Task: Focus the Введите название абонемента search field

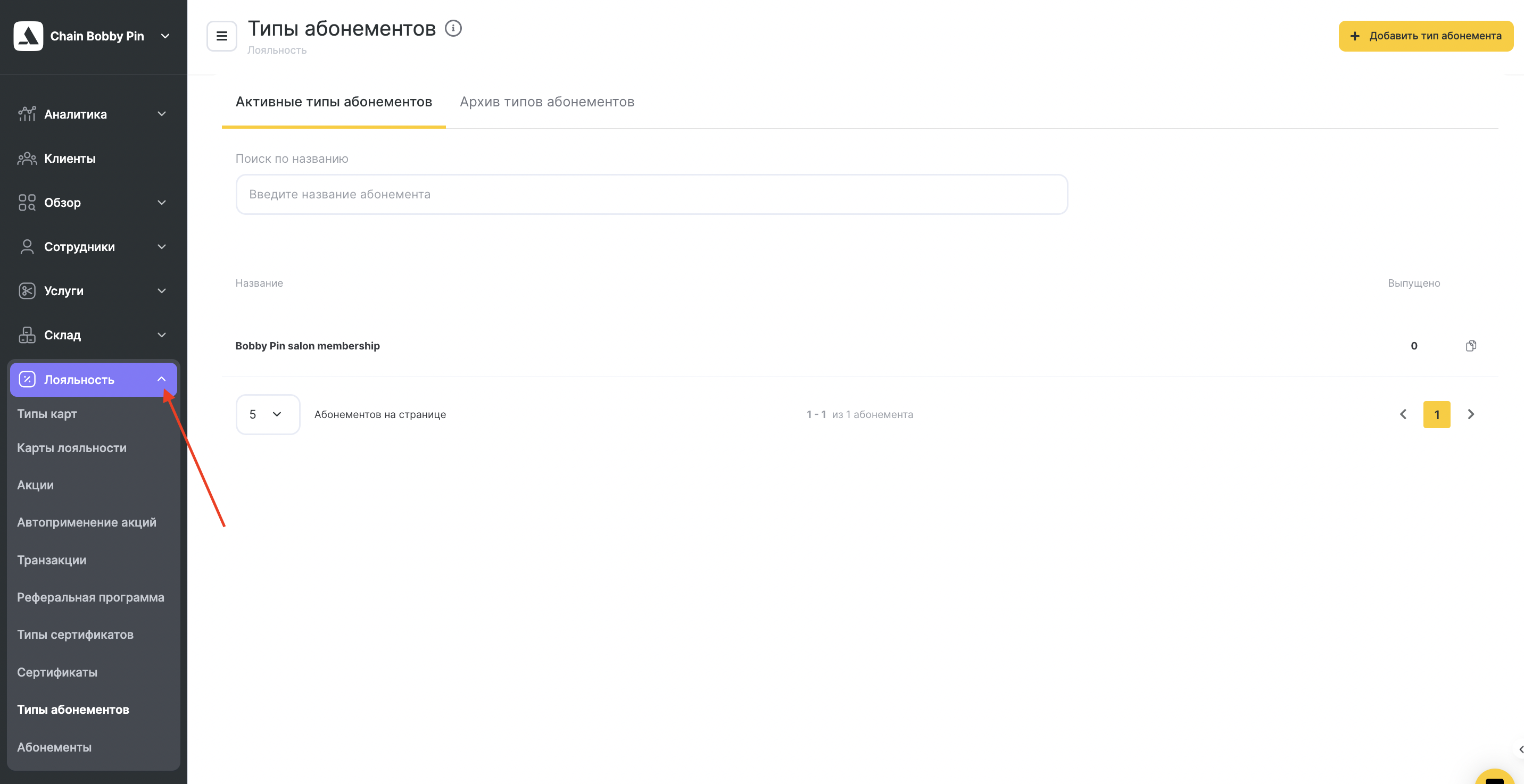Action: point(651,194)
